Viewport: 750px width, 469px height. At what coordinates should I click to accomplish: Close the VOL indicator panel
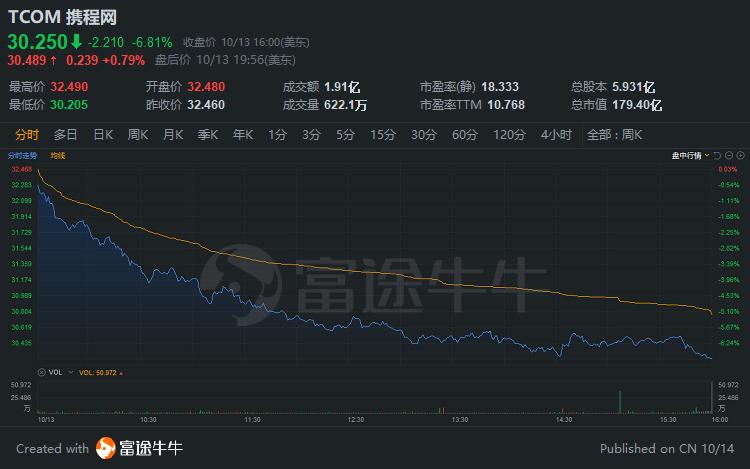[x=42, y=372]
